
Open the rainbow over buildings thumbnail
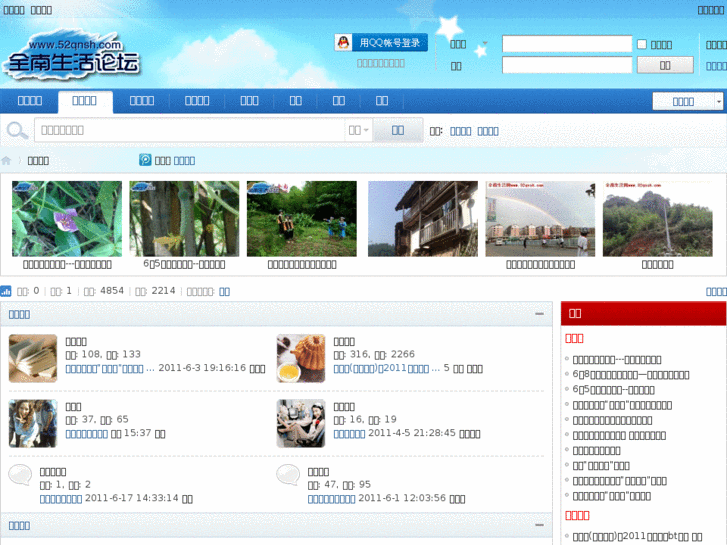(540, 219)
